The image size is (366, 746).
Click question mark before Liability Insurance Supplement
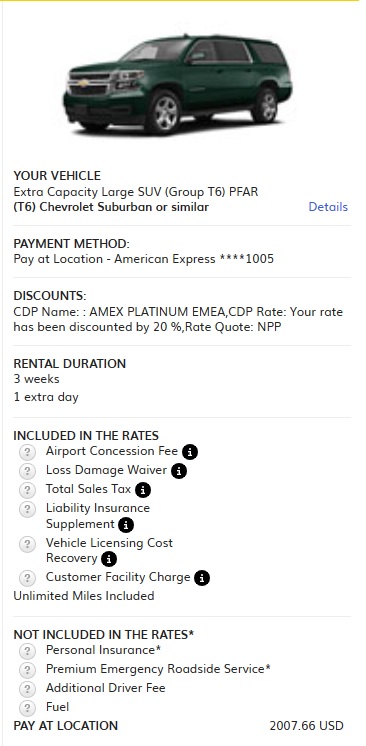click(x=28, y=509)
